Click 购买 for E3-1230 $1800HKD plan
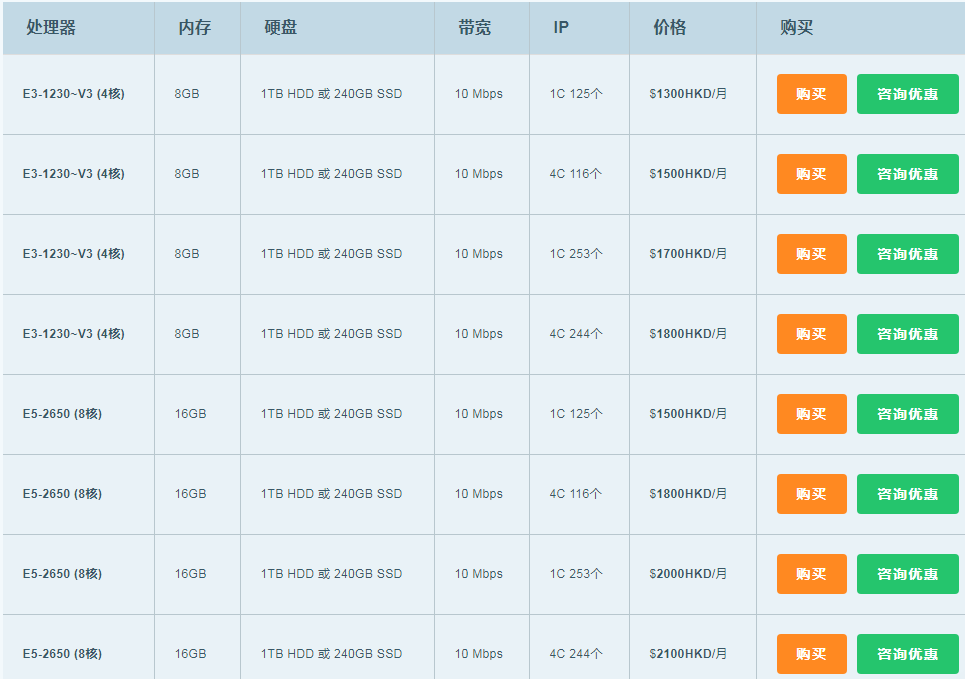Viewport: 965px width, 679px height. coord(811,334)
